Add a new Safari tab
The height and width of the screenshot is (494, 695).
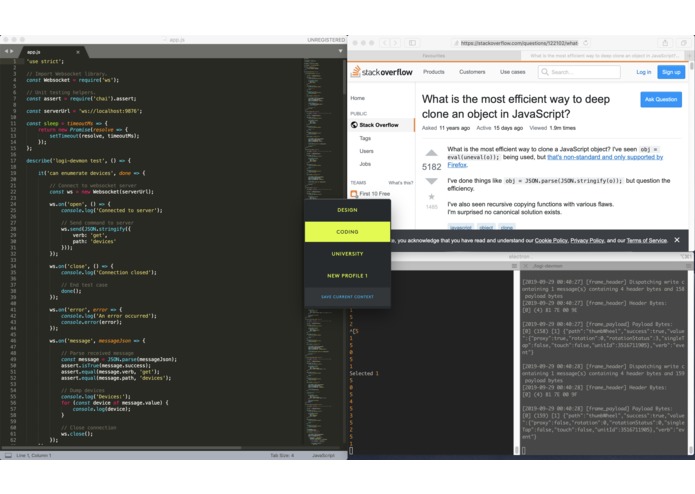pyautogui.click(x=690, y=56)
